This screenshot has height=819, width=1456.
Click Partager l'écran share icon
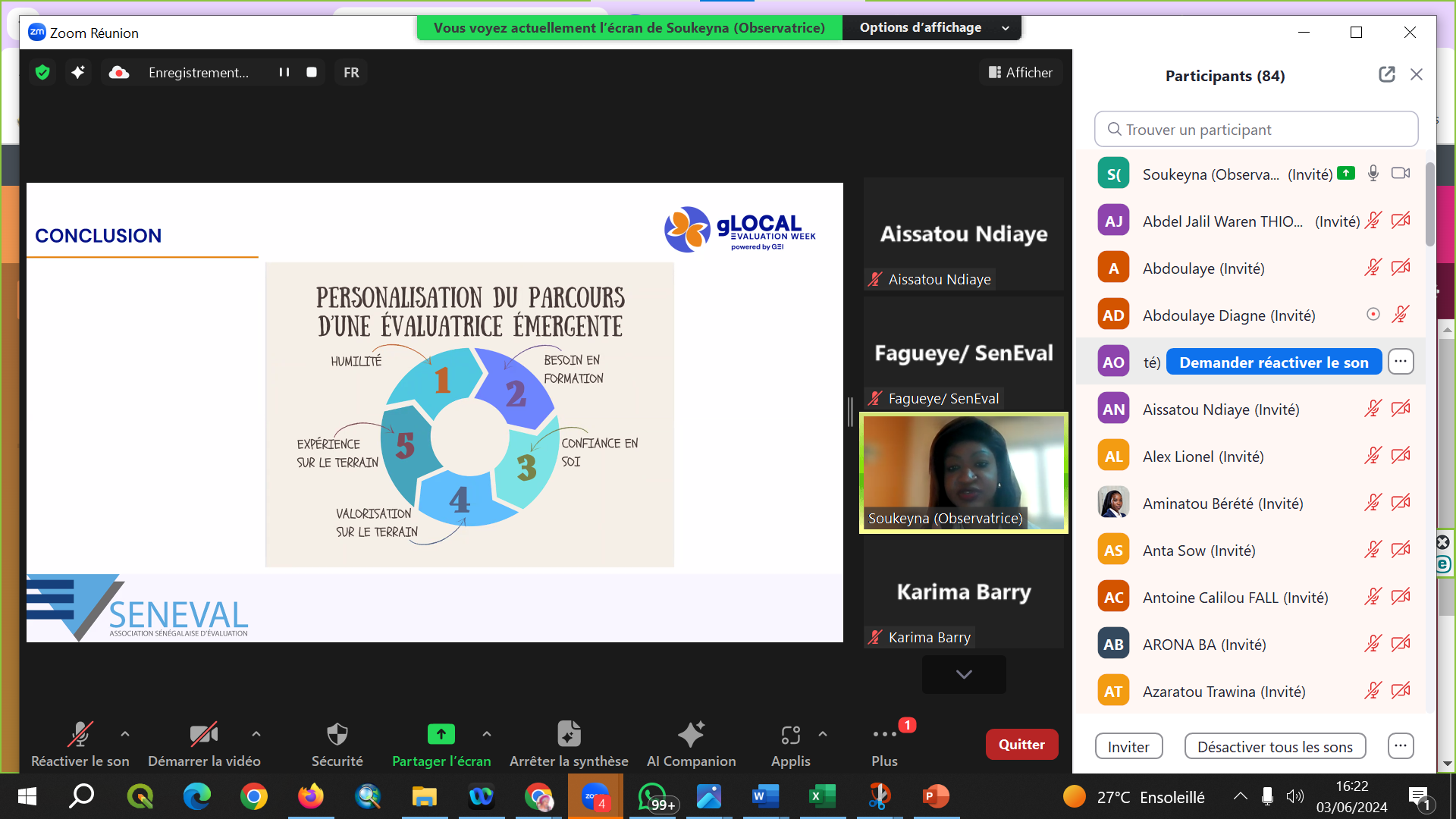coord(441,734)
